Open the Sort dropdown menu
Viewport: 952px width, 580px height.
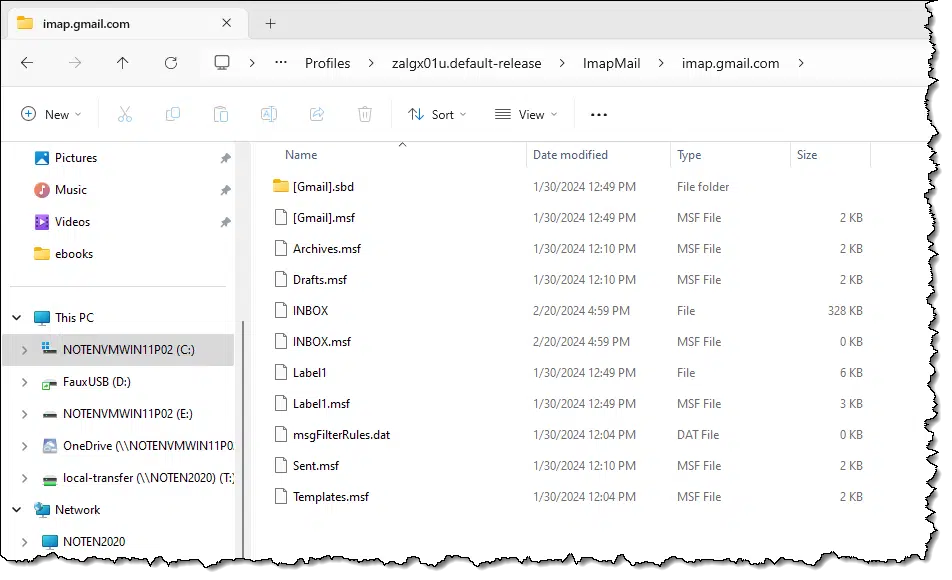437,114
